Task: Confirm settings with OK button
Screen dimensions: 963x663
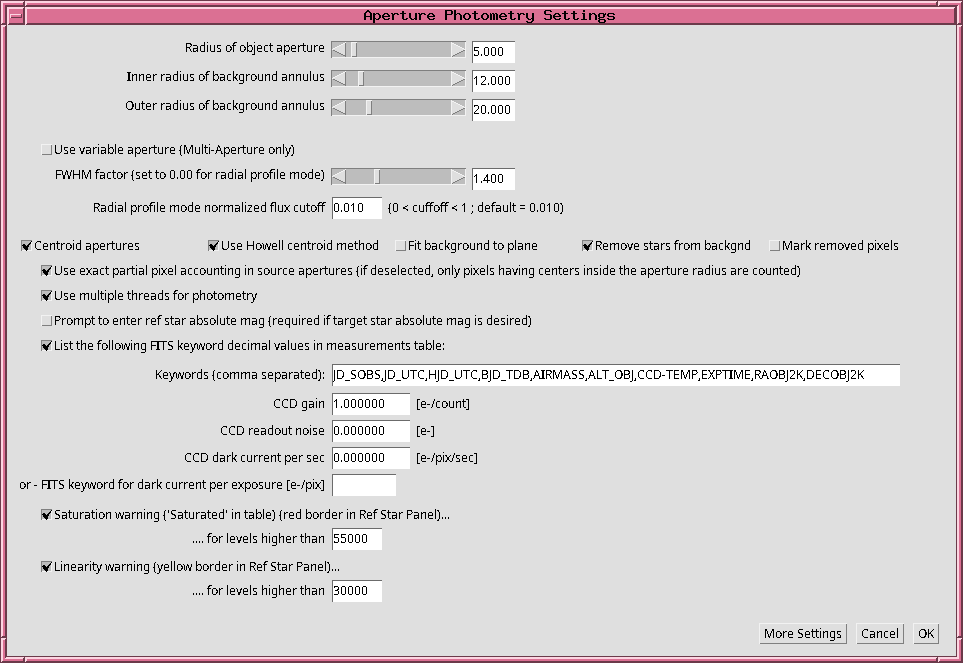Action: click(926, 634)
